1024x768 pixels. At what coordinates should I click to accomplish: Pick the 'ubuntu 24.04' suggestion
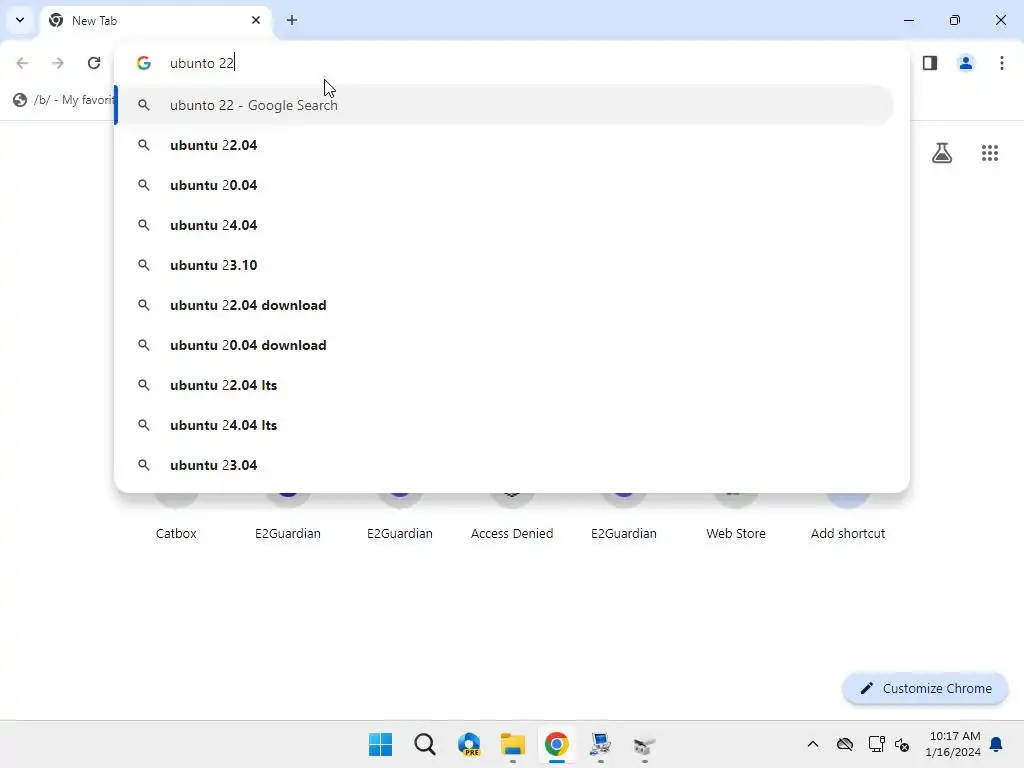504,225
